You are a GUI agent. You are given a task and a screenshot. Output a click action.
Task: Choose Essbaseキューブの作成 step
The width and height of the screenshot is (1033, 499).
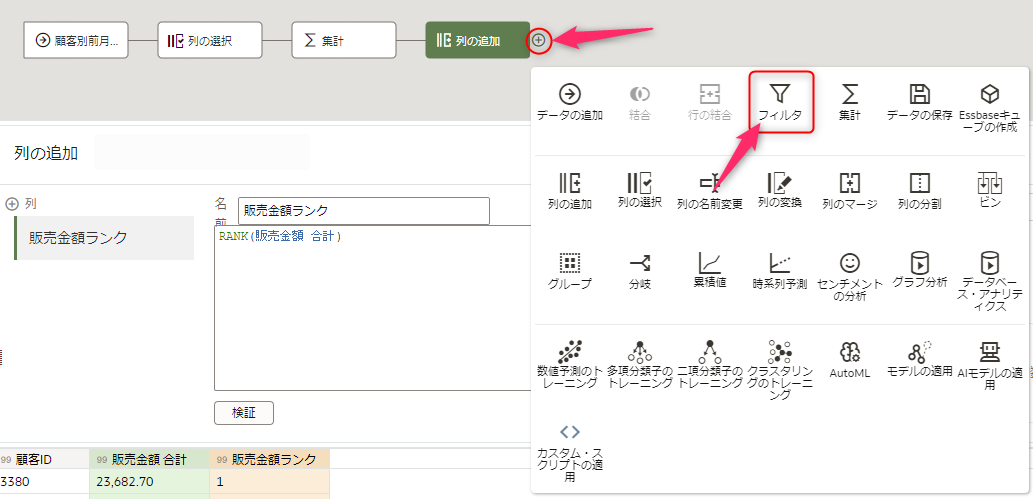point(988,109)
